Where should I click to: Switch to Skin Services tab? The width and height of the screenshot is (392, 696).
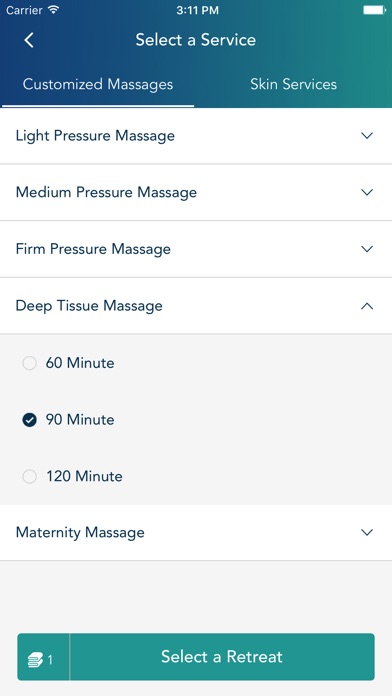click(x=293, y=84)
